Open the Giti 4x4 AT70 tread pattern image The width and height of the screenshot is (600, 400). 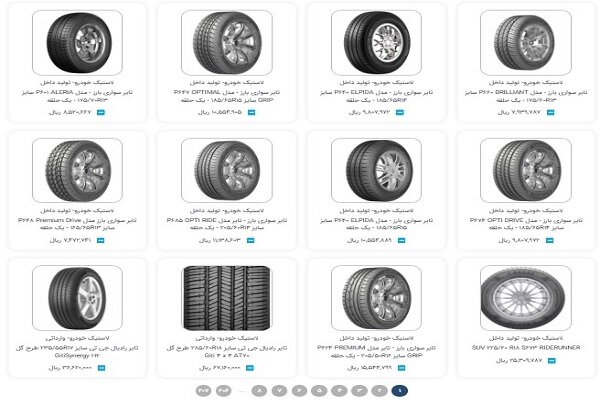[x=227, y=298]
